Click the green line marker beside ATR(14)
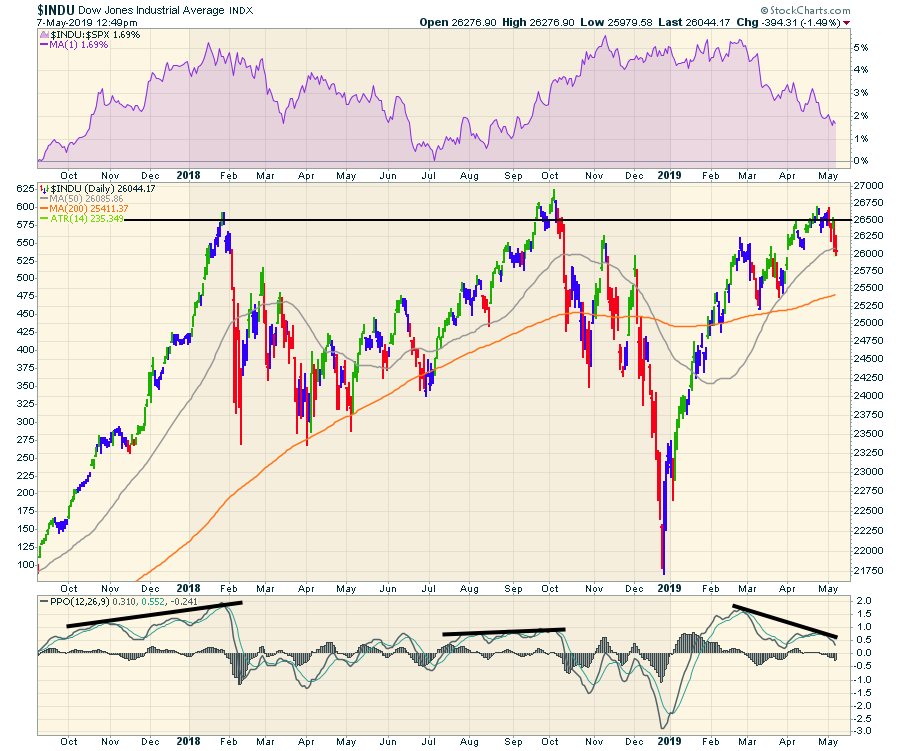 (44, 218)
